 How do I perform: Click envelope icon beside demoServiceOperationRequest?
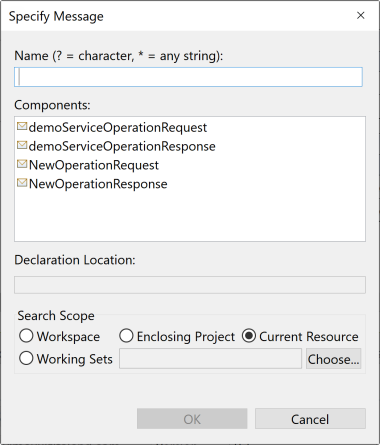(x=22, y=126)
